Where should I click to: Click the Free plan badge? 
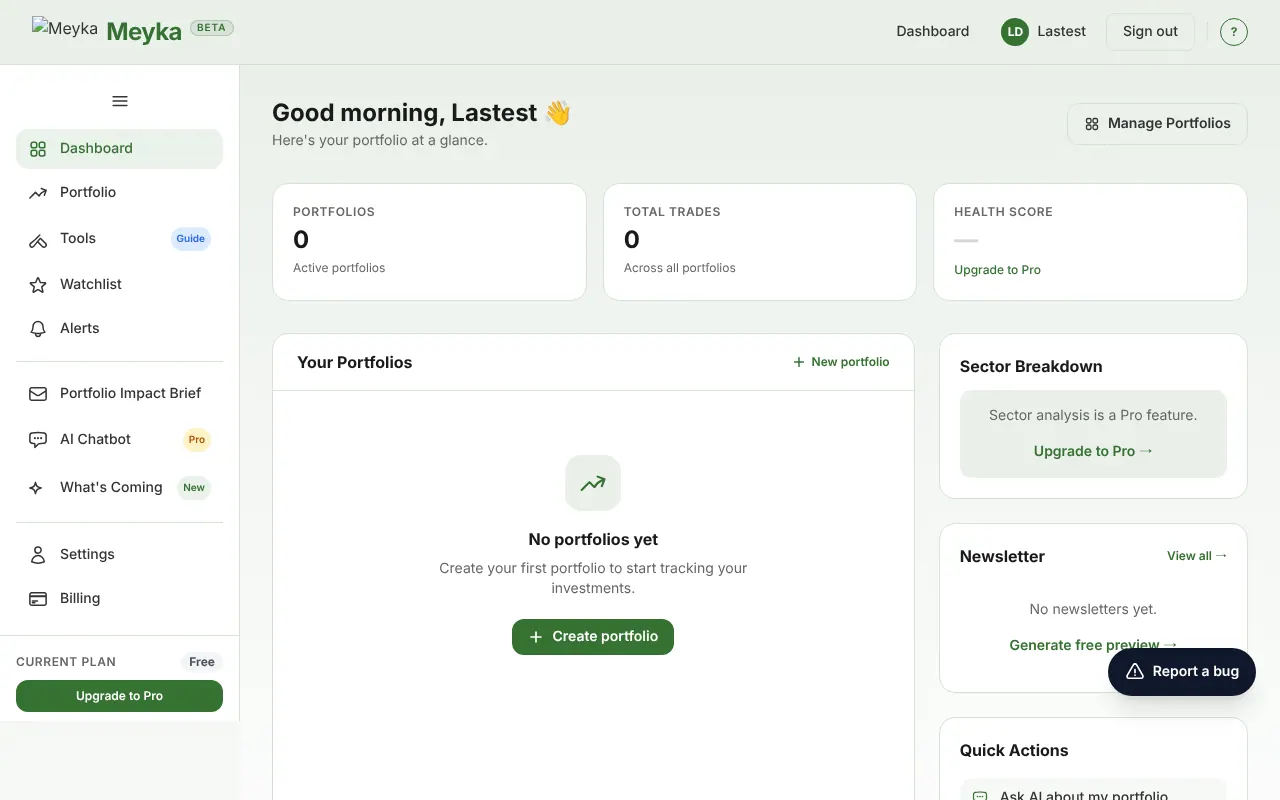(x=202, y=662)
